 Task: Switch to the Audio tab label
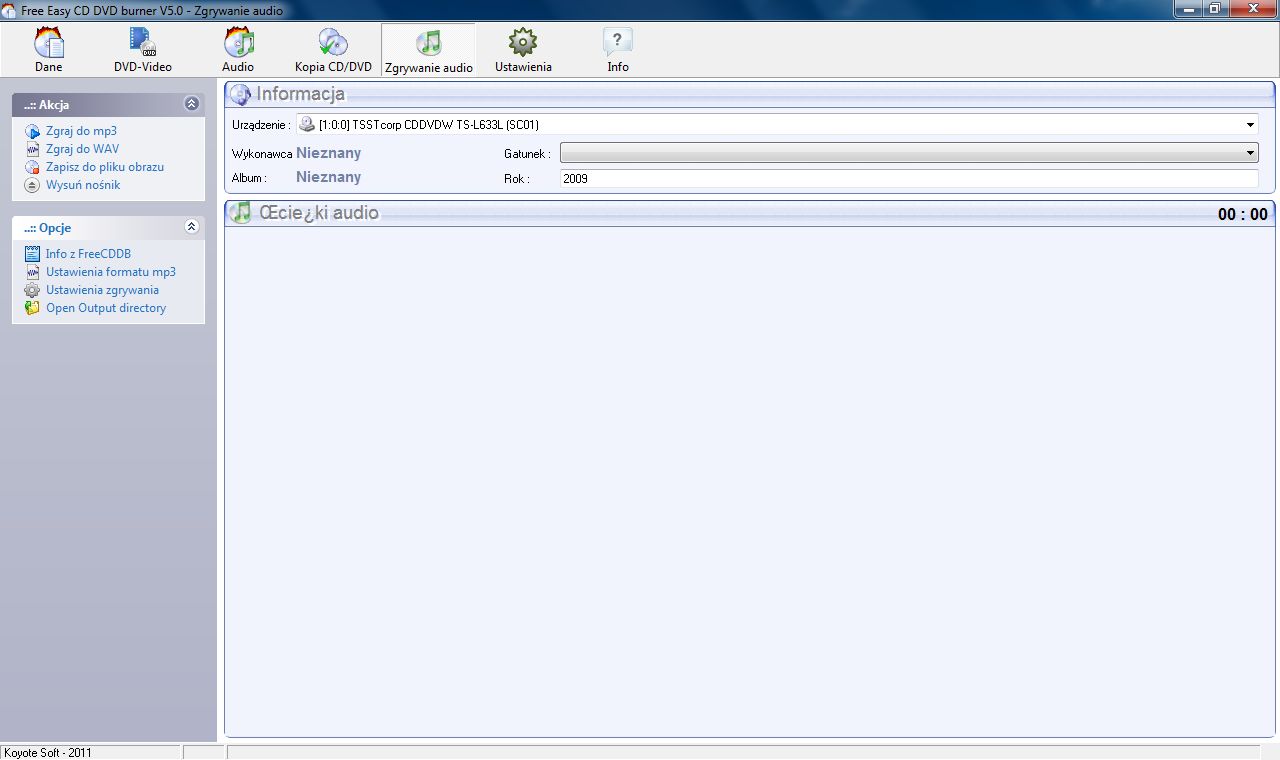(238, 67)
